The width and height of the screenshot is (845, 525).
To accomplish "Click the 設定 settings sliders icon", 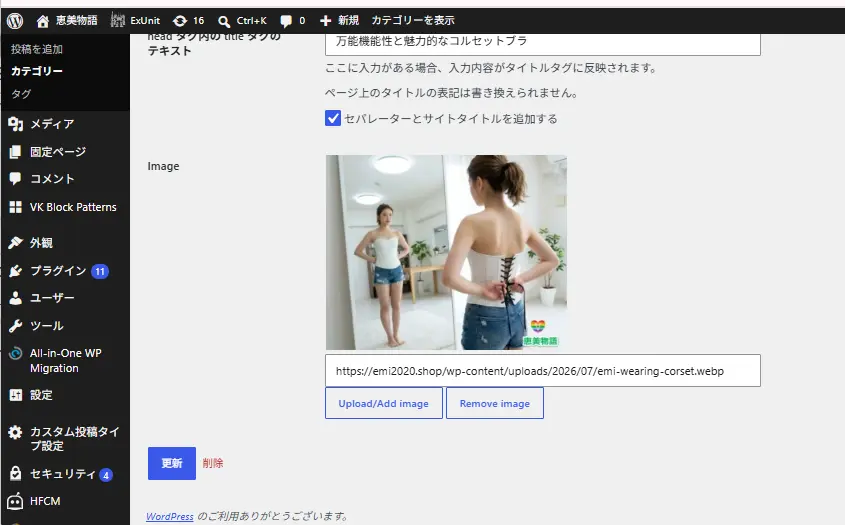I will coord(16,395).
